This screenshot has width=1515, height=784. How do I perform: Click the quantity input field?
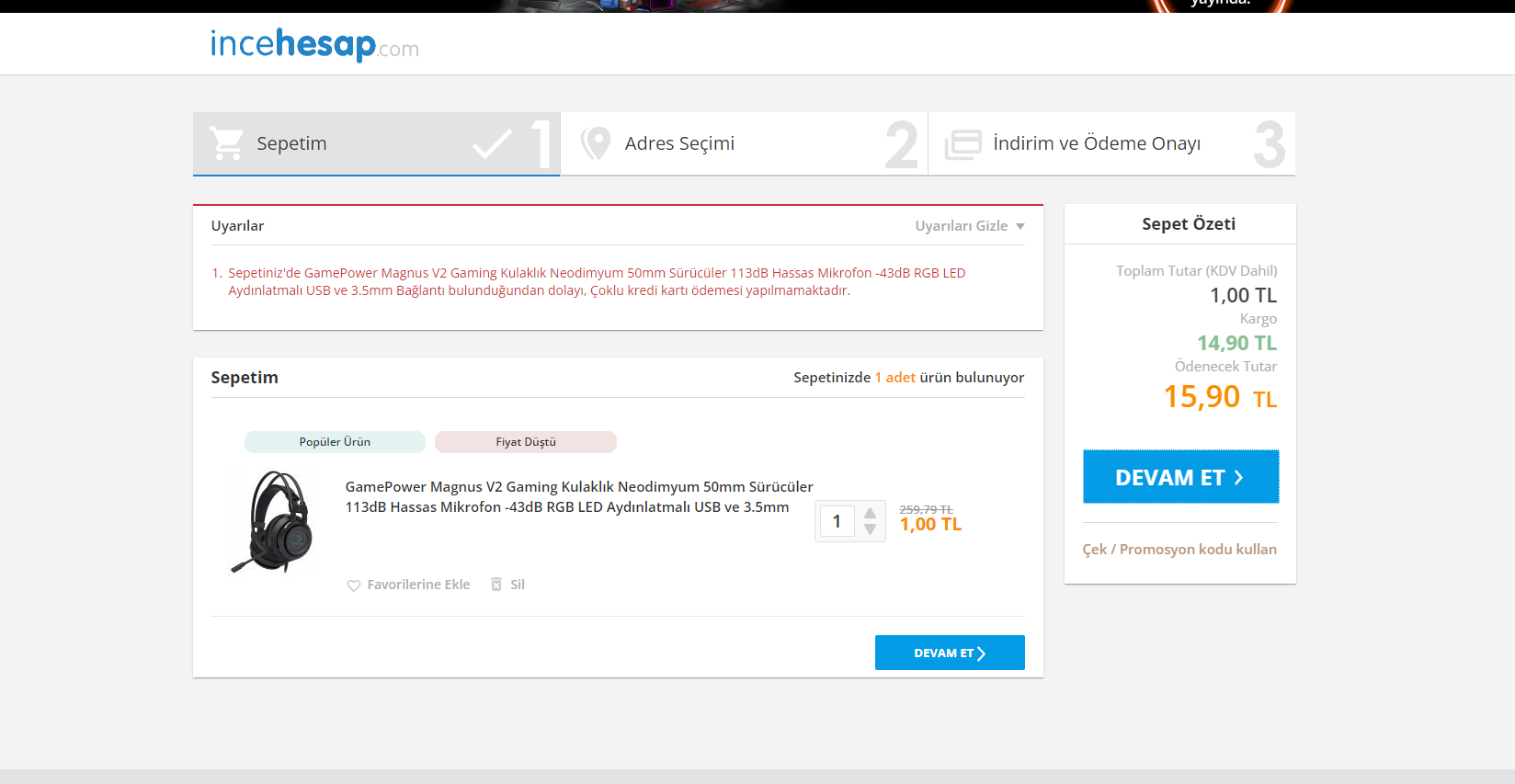[837, 521]
